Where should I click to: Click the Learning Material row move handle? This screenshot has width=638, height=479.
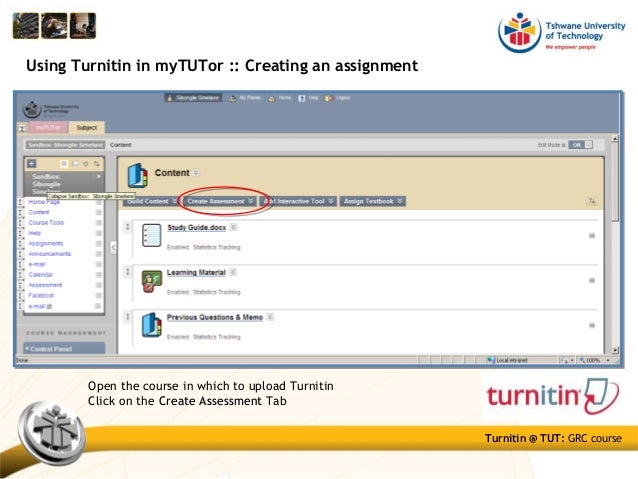[127, 272]
